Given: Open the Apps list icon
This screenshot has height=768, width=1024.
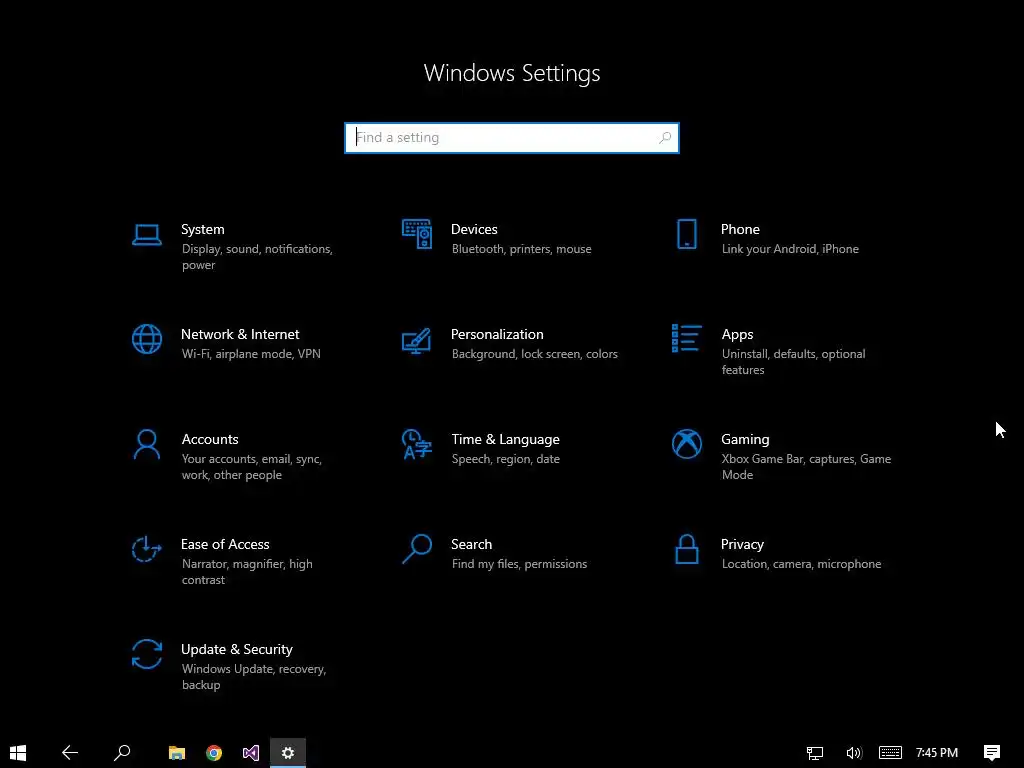Looking at the screenshot, I should pyautogui.click(x=686, y=338).
